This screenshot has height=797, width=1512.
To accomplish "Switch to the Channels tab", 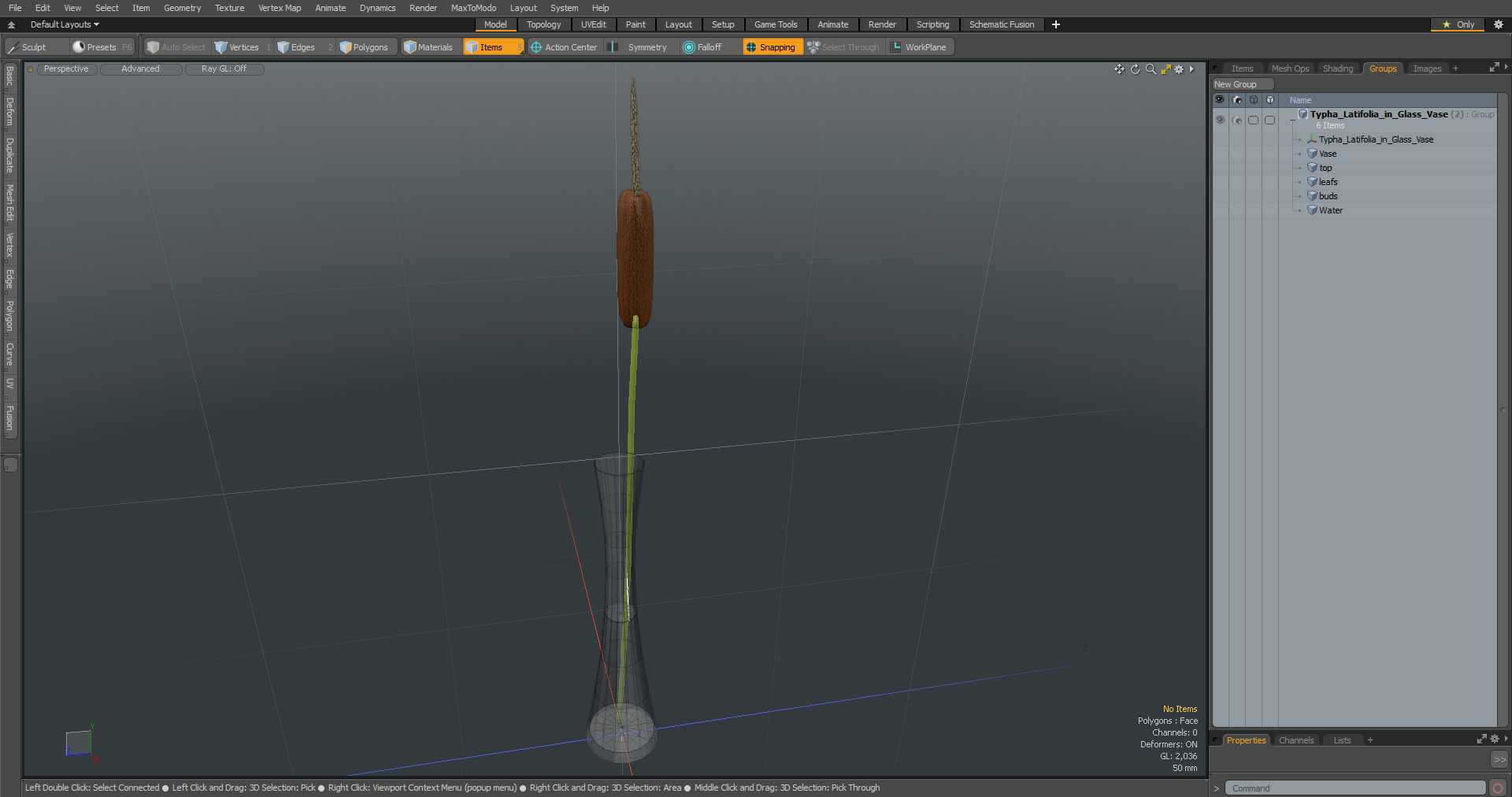I will [x=1296, y=740].
